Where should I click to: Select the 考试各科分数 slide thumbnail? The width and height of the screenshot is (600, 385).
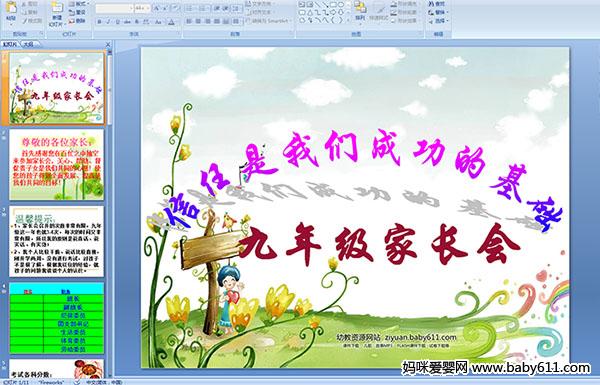57,369
